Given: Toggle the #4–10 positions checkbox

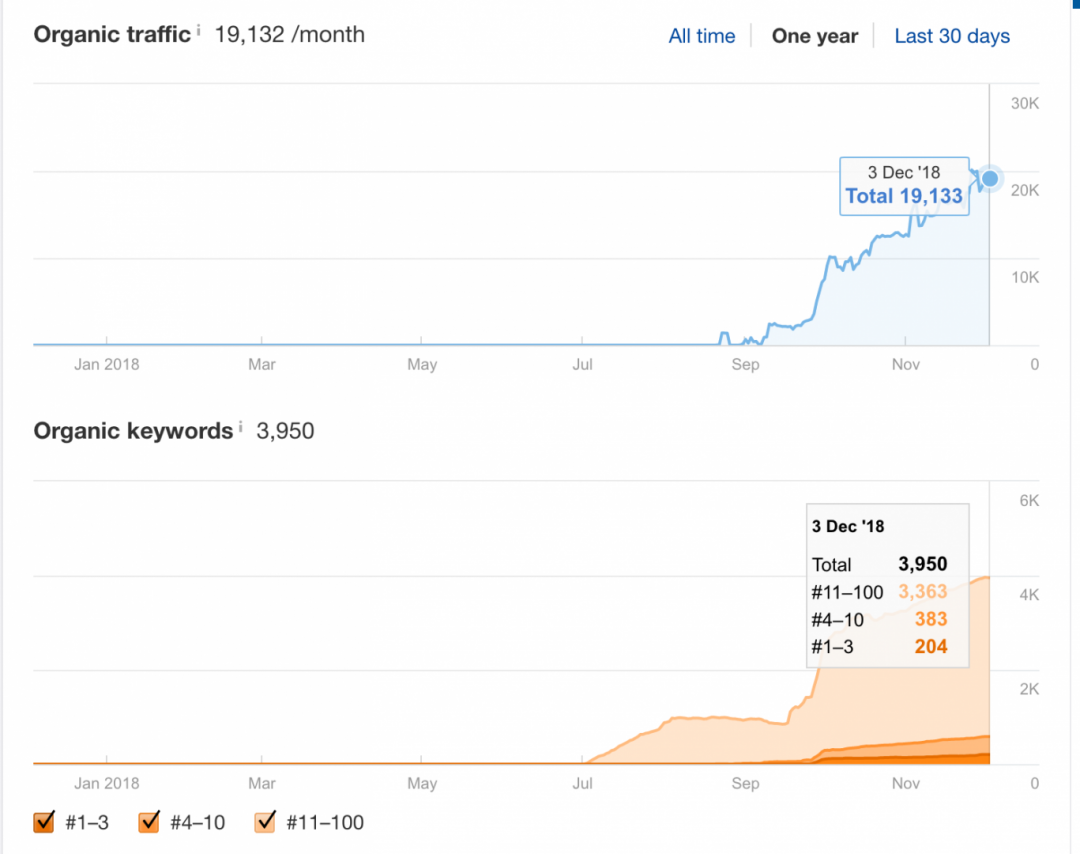Looking at the screenshot, I should pyautogui.click(x=150, y=822).
